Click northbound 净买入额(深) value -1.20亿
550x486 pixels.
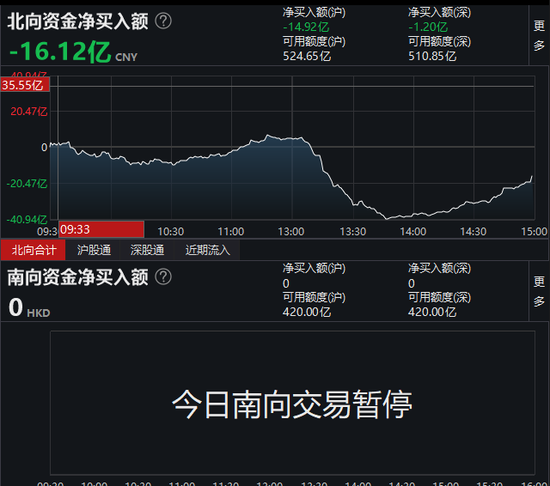click(428, 27)
